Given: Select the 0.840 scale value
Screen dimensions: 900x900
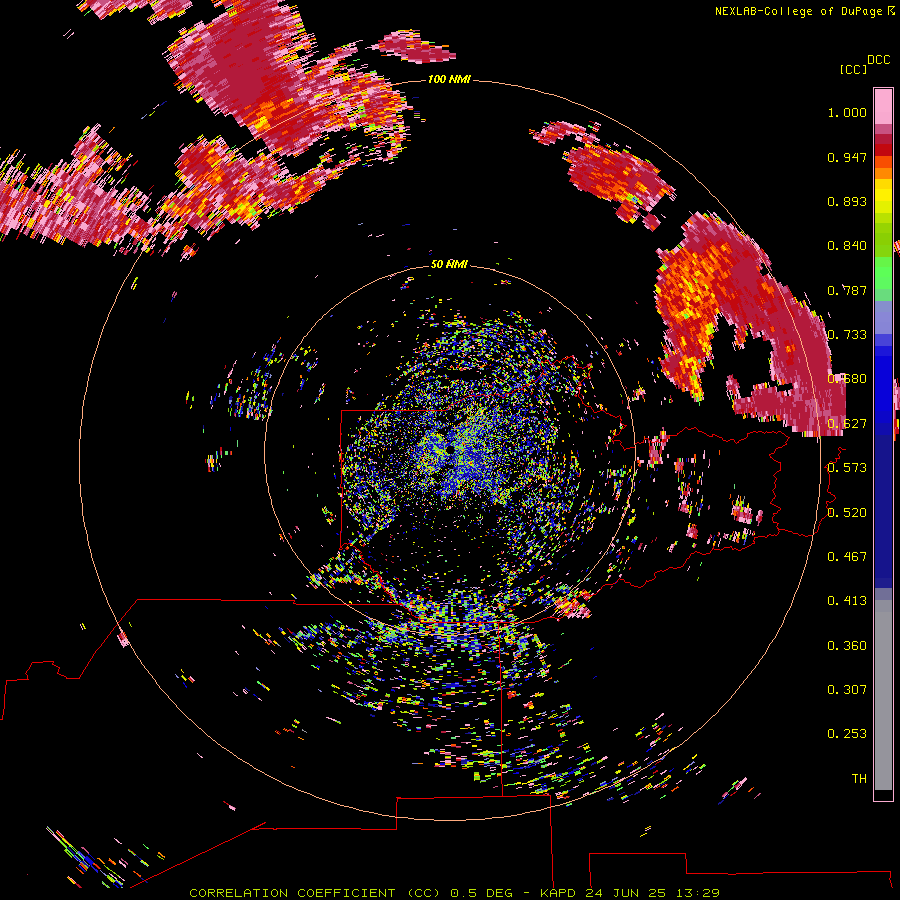Looking at the screenshot, I should click(847, 246).
